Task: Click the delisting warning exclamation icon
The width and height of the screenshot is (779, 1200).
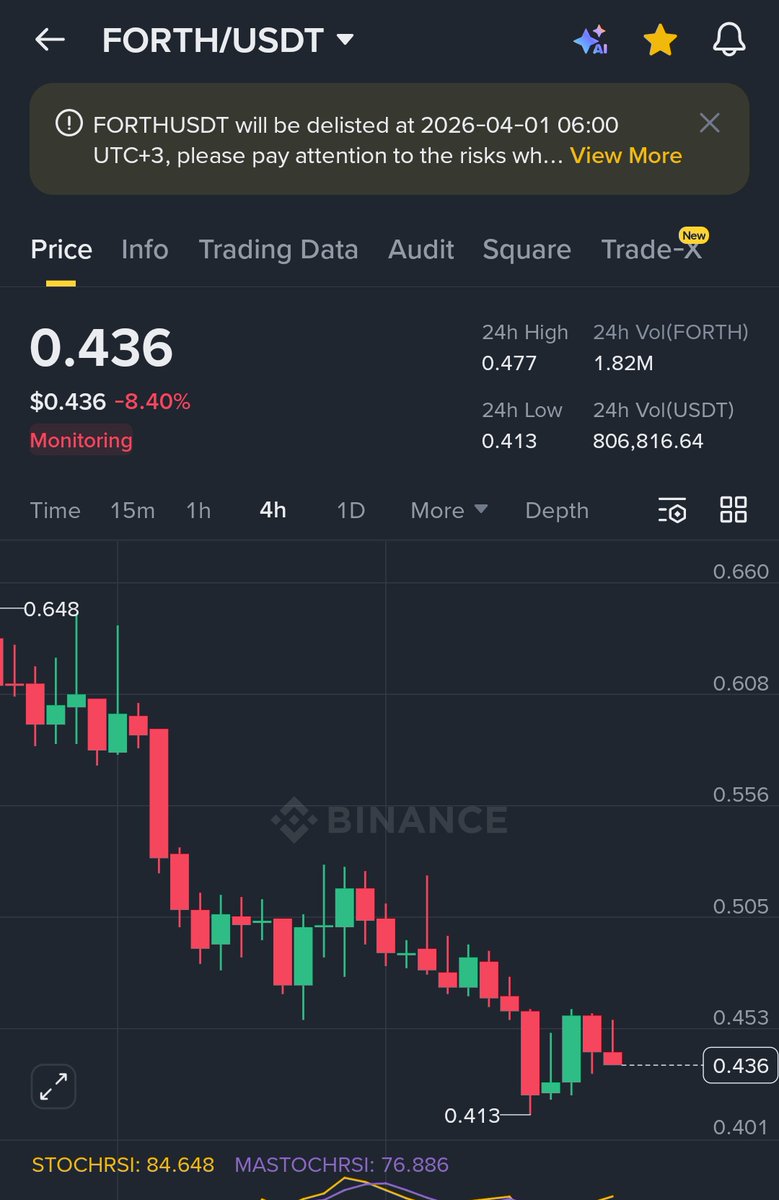Action: [x=69, y=124]
